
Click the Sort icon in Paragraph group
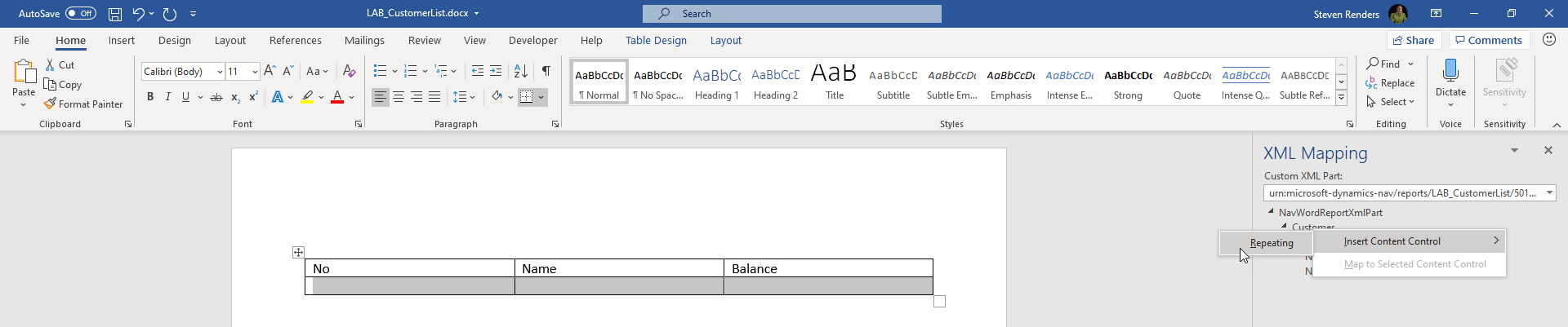pyautogui.click(x=521, y=72)
